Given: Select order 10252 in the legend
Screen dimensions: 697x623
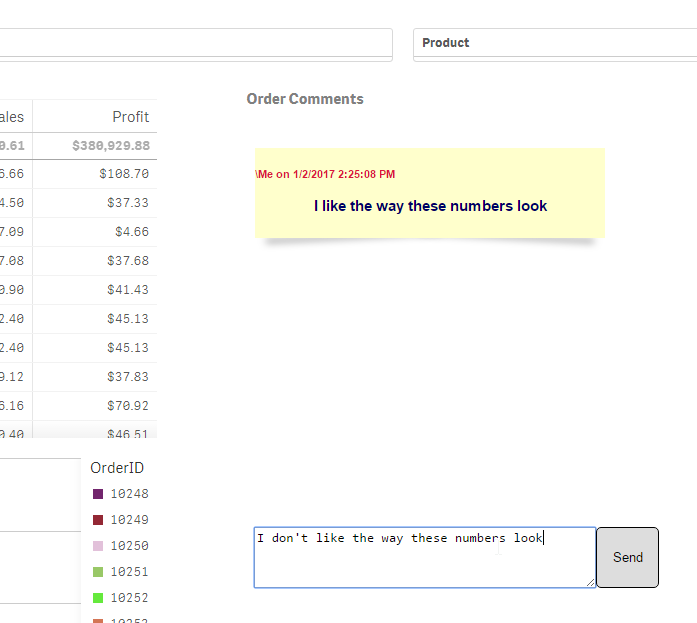Looking at the screenshot, I should tap(129, 598).
